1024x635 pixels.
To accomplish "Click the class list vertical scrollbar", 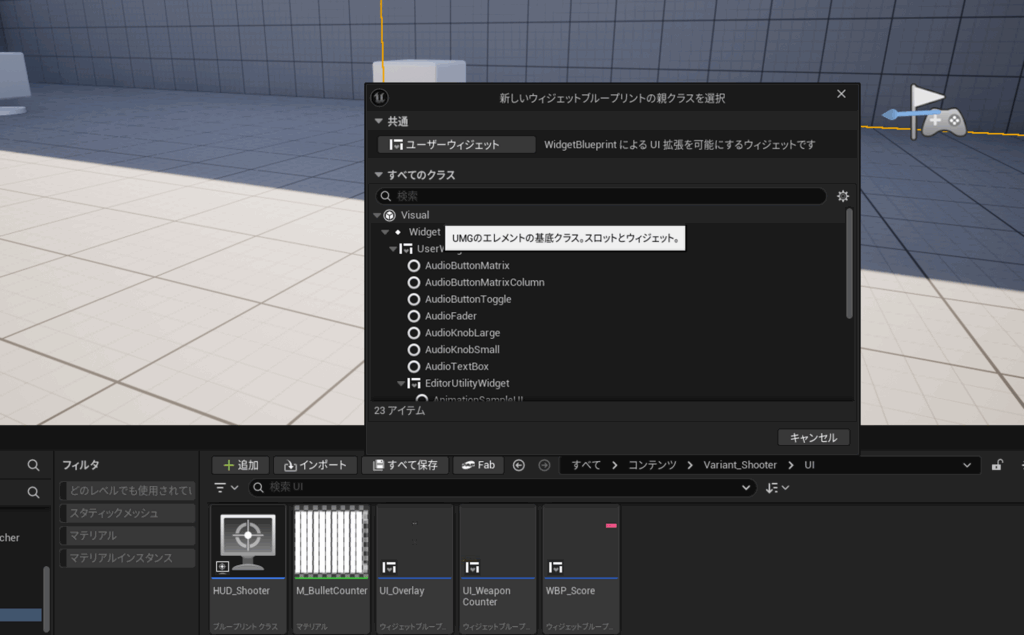I will [849, 265].
